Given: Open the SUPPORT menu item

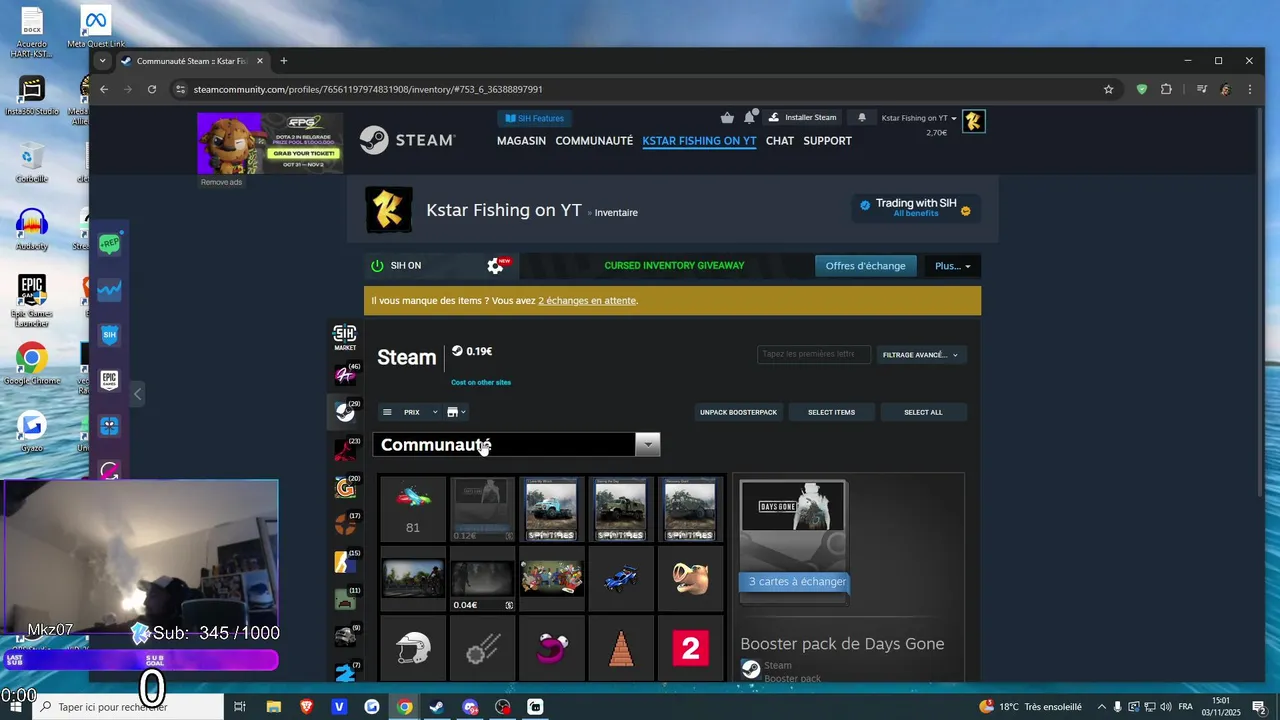Looking at the screenshot, I should [828, 141].
